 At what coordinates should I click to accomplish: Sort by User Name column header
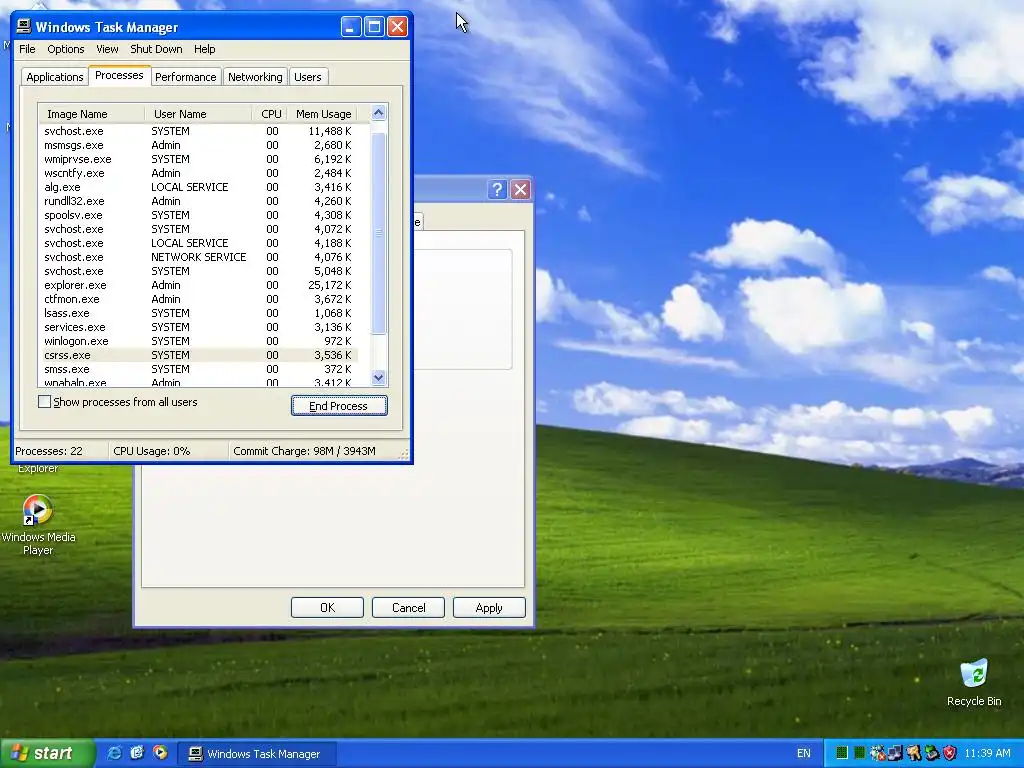pos(198,114)
